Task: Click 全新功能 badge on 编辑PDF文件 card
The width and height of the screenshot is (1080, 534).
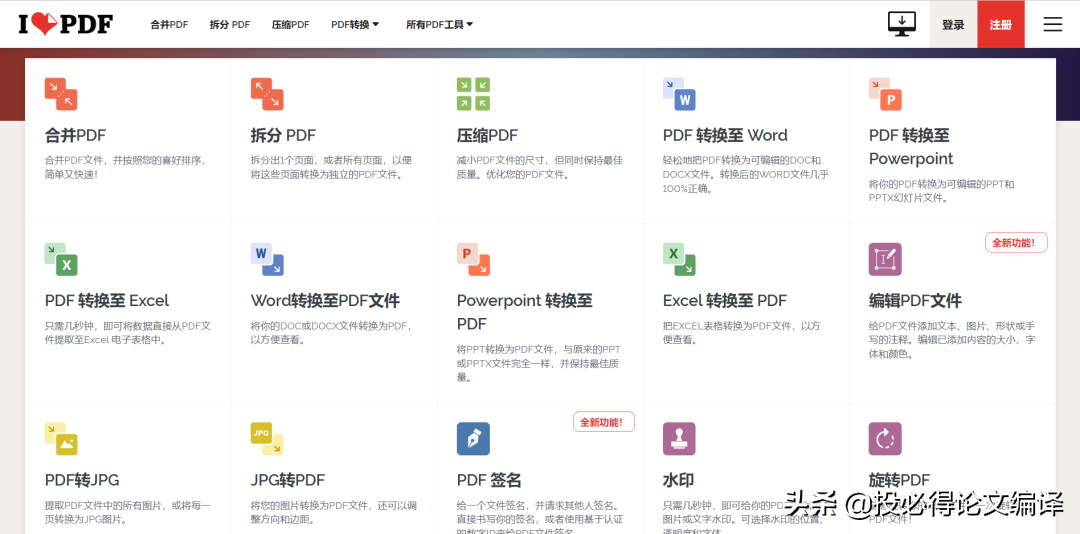Action: pyautogui.click(x=1016, y=243)
